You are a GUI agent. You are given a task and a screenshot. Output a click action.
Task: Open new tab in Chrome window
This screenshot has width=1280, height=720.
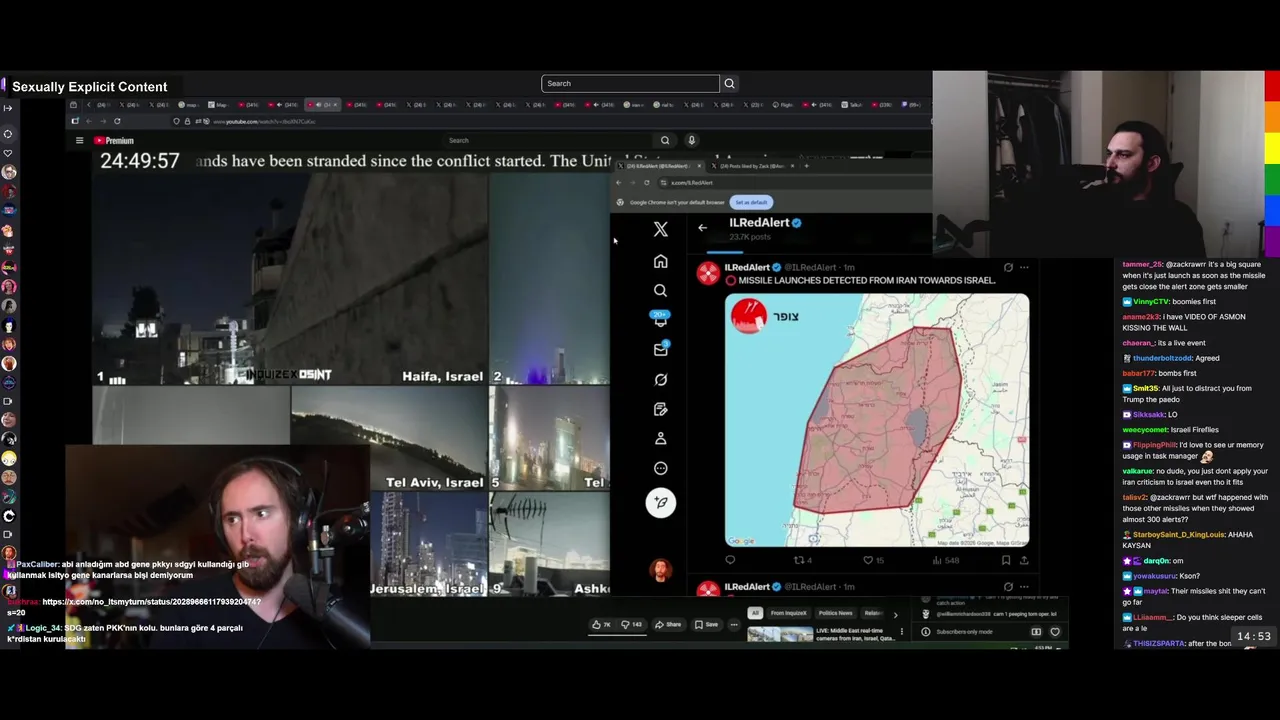coord(807,166)
